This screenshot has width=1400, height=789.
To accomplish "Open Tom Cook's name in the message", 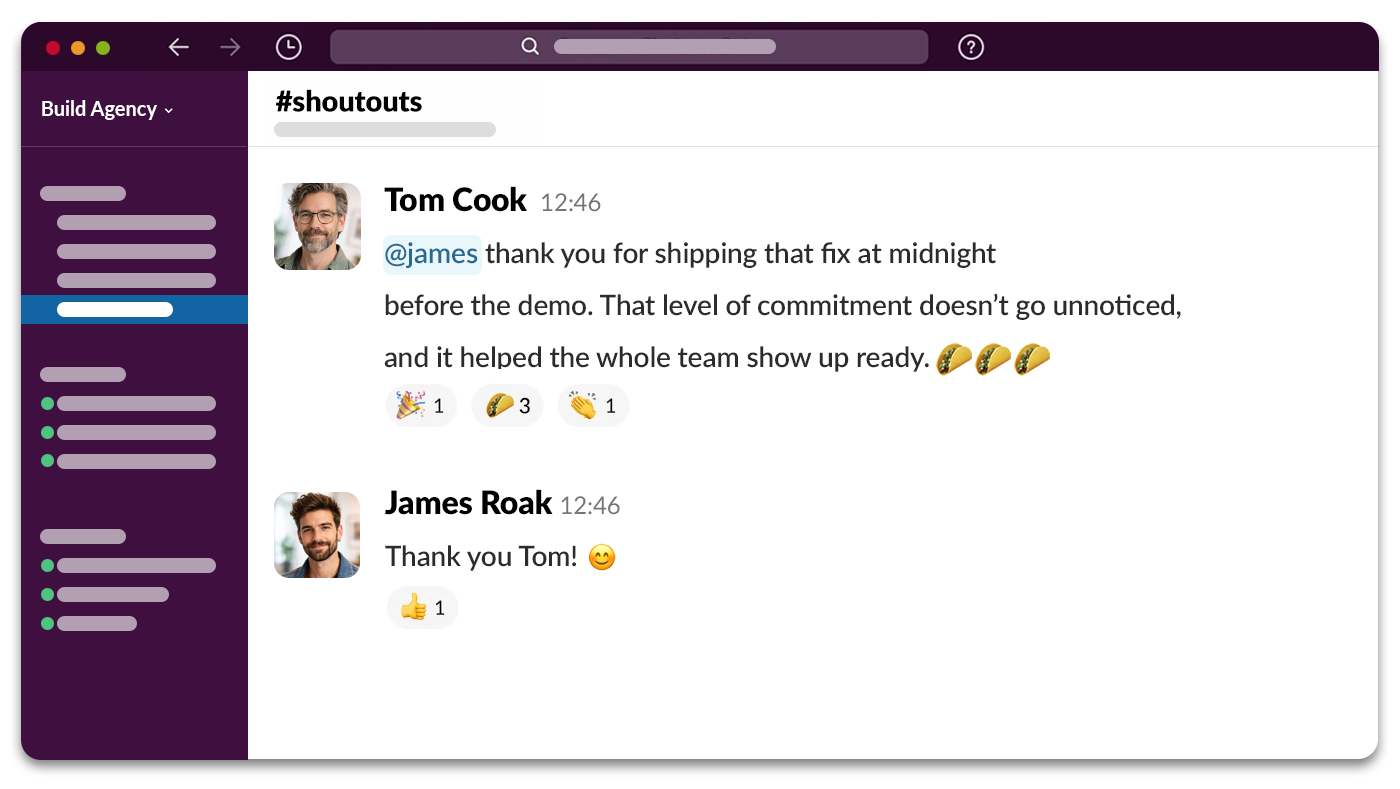I will [455, 200].
